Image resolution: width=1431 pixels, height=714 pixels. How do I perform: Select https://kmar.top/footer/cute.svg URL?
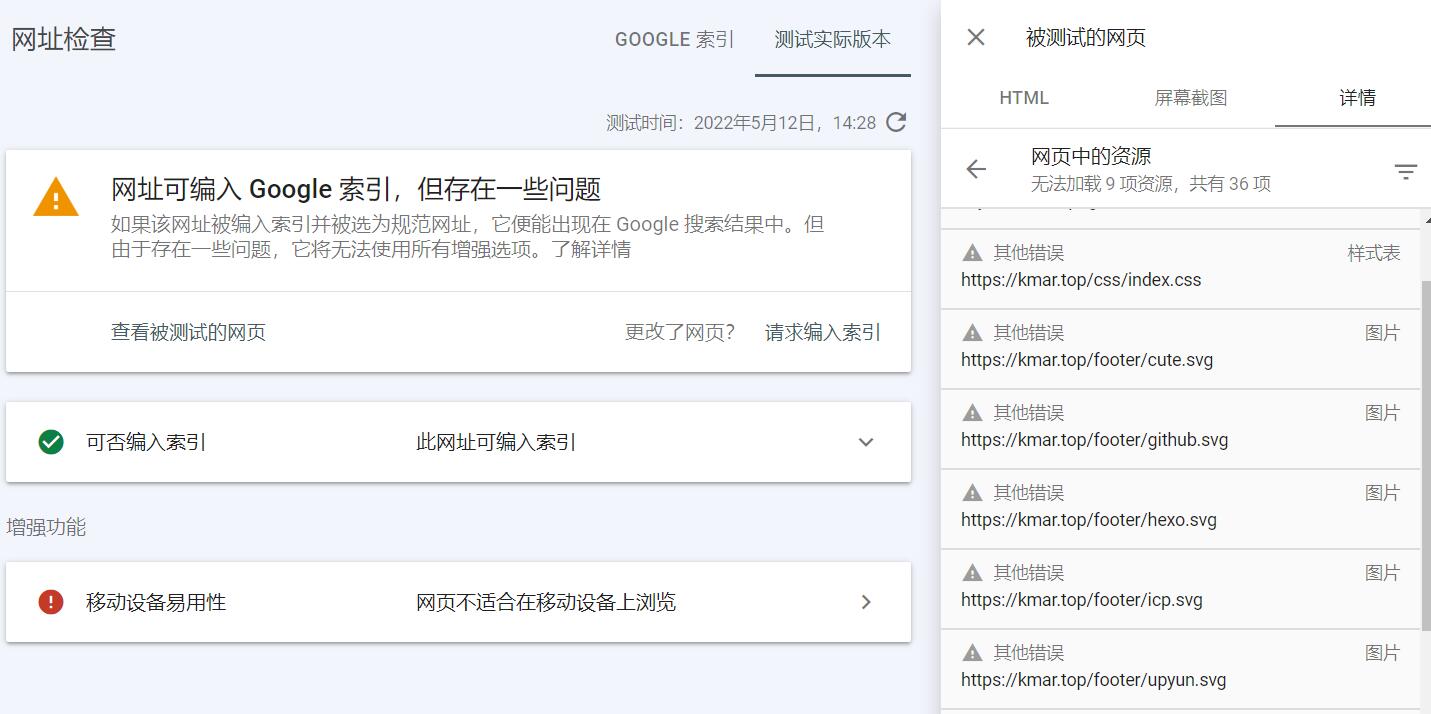point(1087,360)
